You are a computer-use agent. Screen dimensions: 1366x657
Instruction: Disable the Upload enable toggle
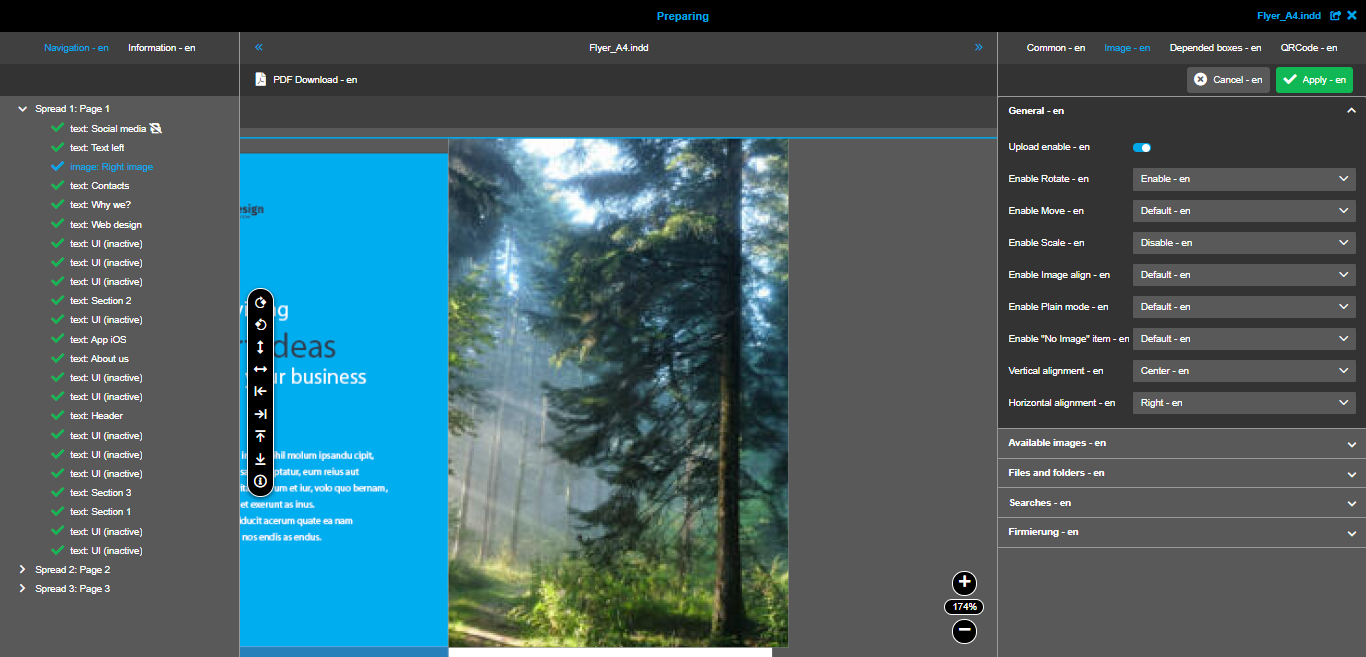1142,147
